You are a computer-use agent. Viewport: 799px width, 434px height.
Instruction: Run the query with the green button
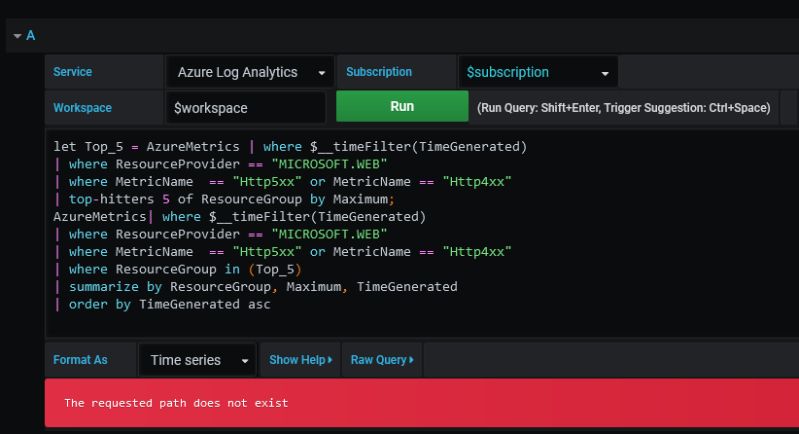402,106
